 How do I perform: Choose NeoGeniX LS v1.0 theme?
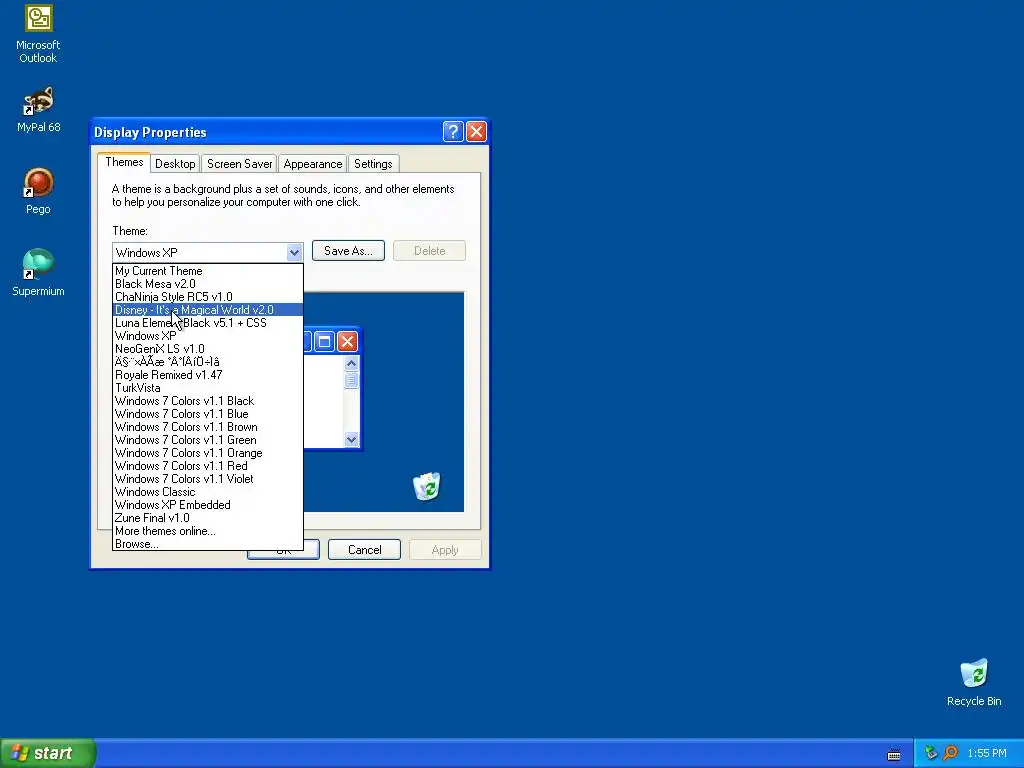(x=208, y=349)
